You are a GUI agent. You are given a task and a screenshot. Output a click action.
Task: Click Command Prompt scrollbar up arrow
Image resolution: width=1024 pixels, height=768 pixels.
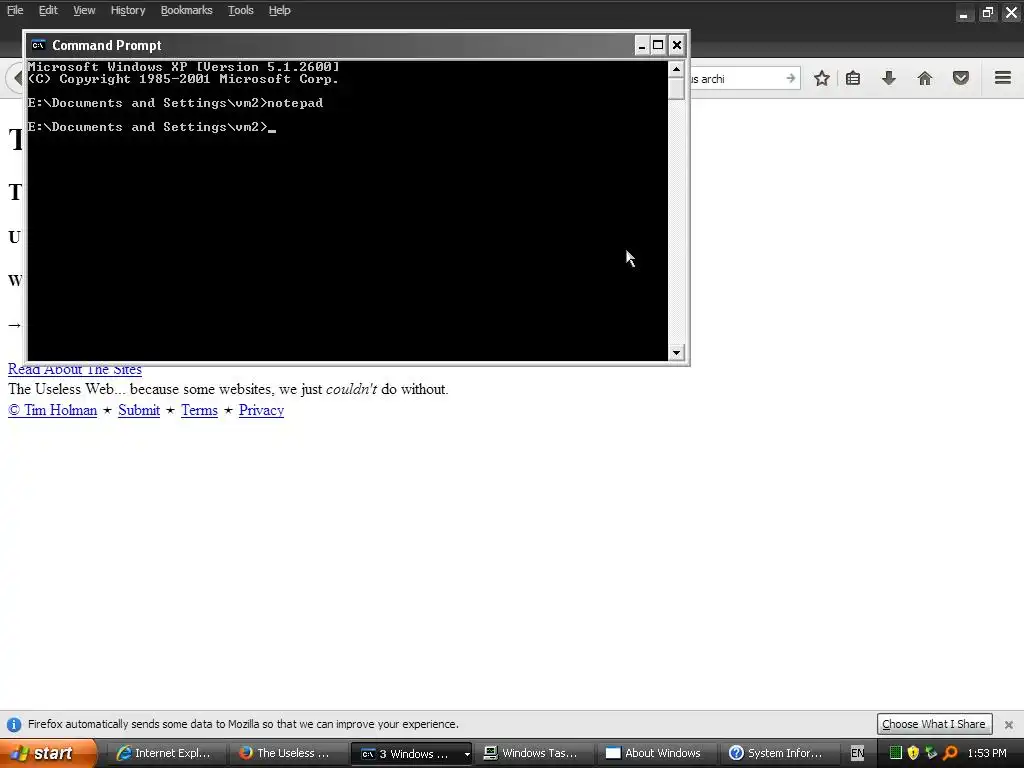pyautogui.click(x=676, y=69)
